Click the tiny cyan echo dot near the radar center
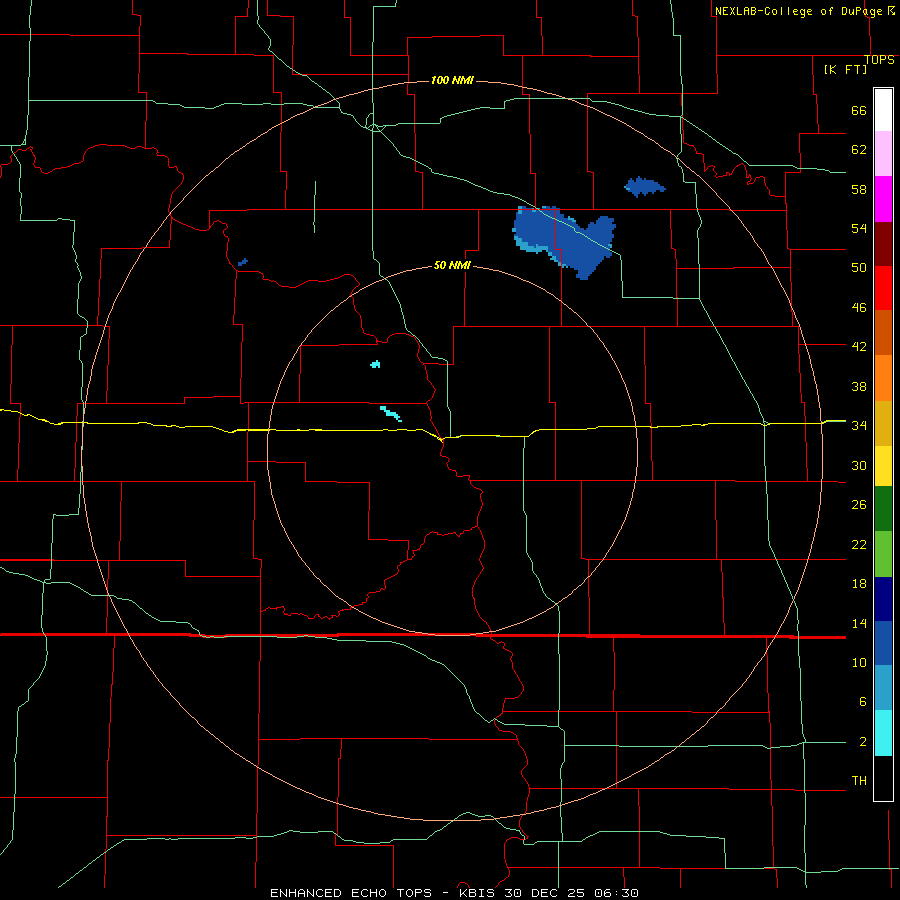Screen dimensions: 900x900 point(375,364)
